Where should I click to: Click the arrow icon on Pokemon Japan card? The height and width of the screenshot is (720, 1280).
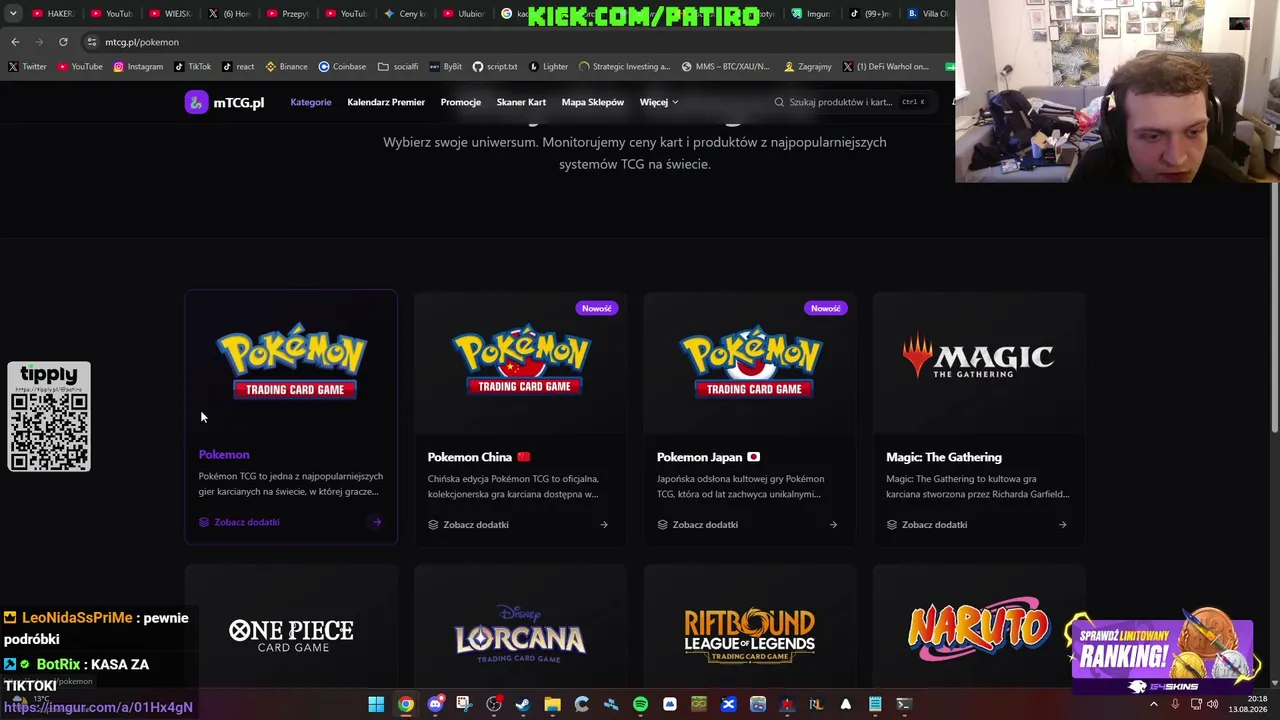pyautogui.click(x=833, y=524)
